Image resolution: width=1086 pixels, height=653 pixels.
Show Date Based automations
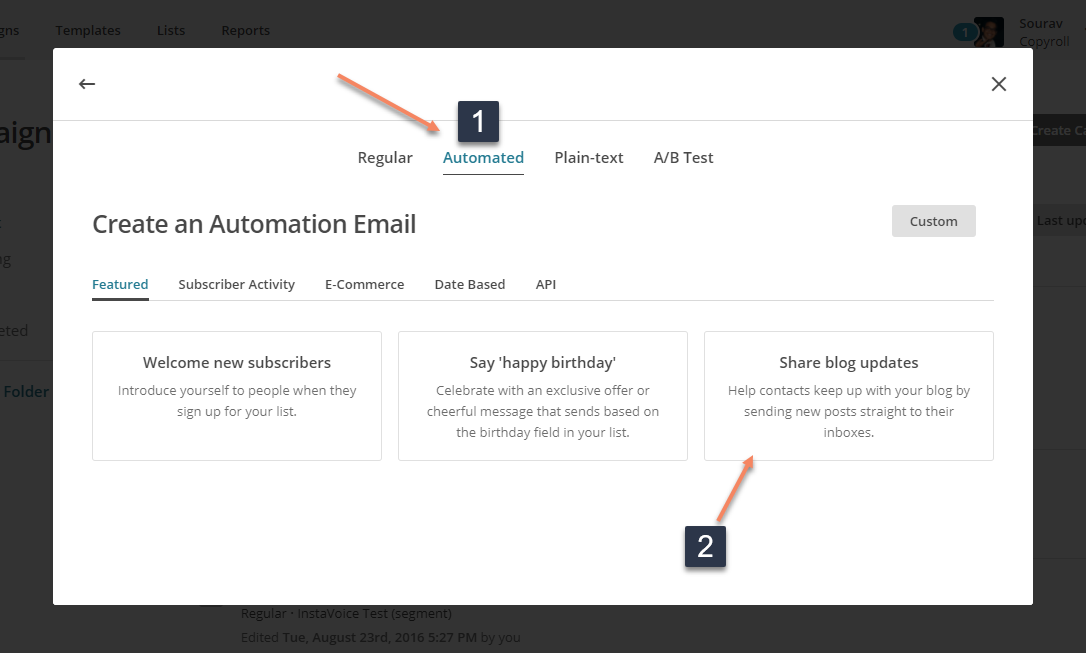point(469,284)
